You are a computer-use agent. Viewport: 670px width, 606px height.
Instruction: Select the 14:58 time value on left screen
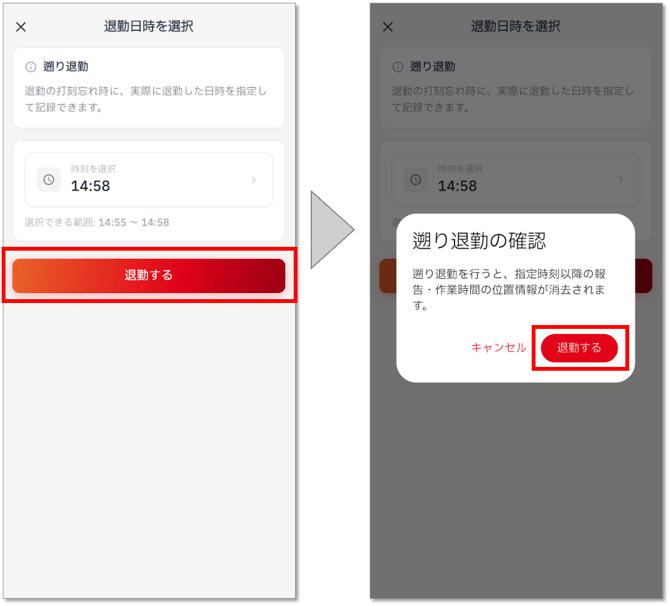coord(91,186)
